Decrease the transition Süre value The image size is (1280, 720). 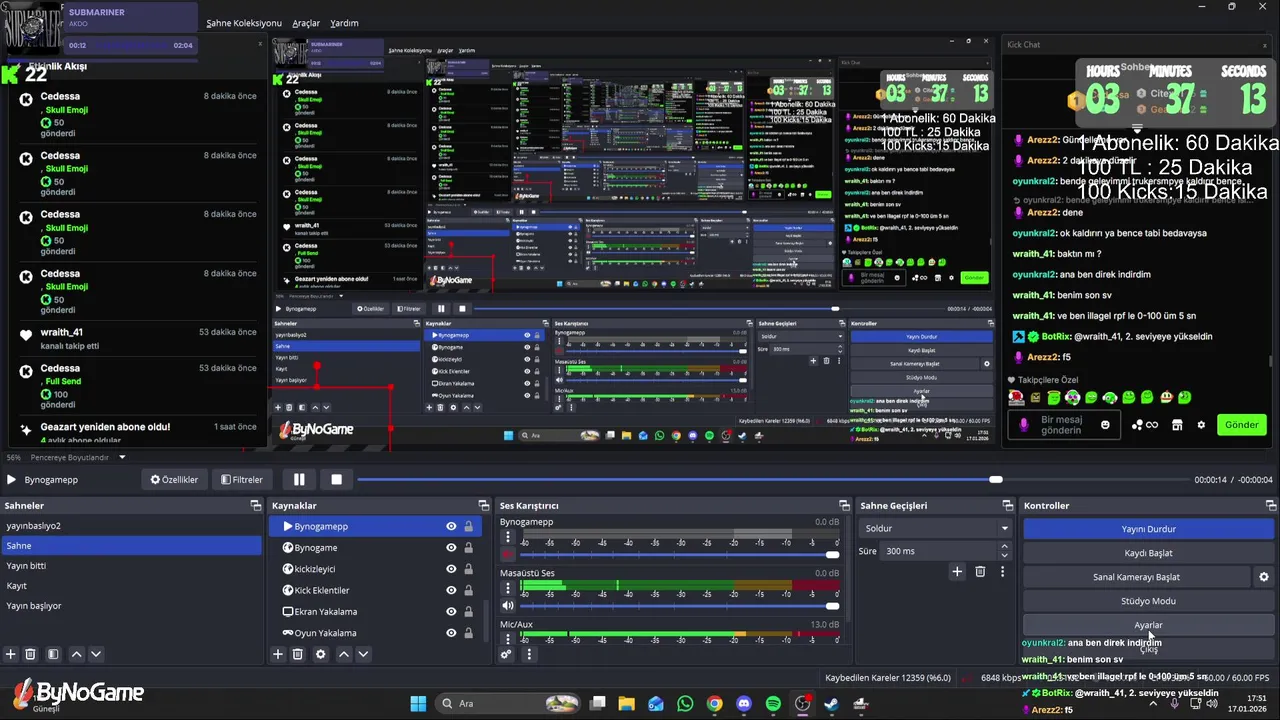pos(1004,555)
